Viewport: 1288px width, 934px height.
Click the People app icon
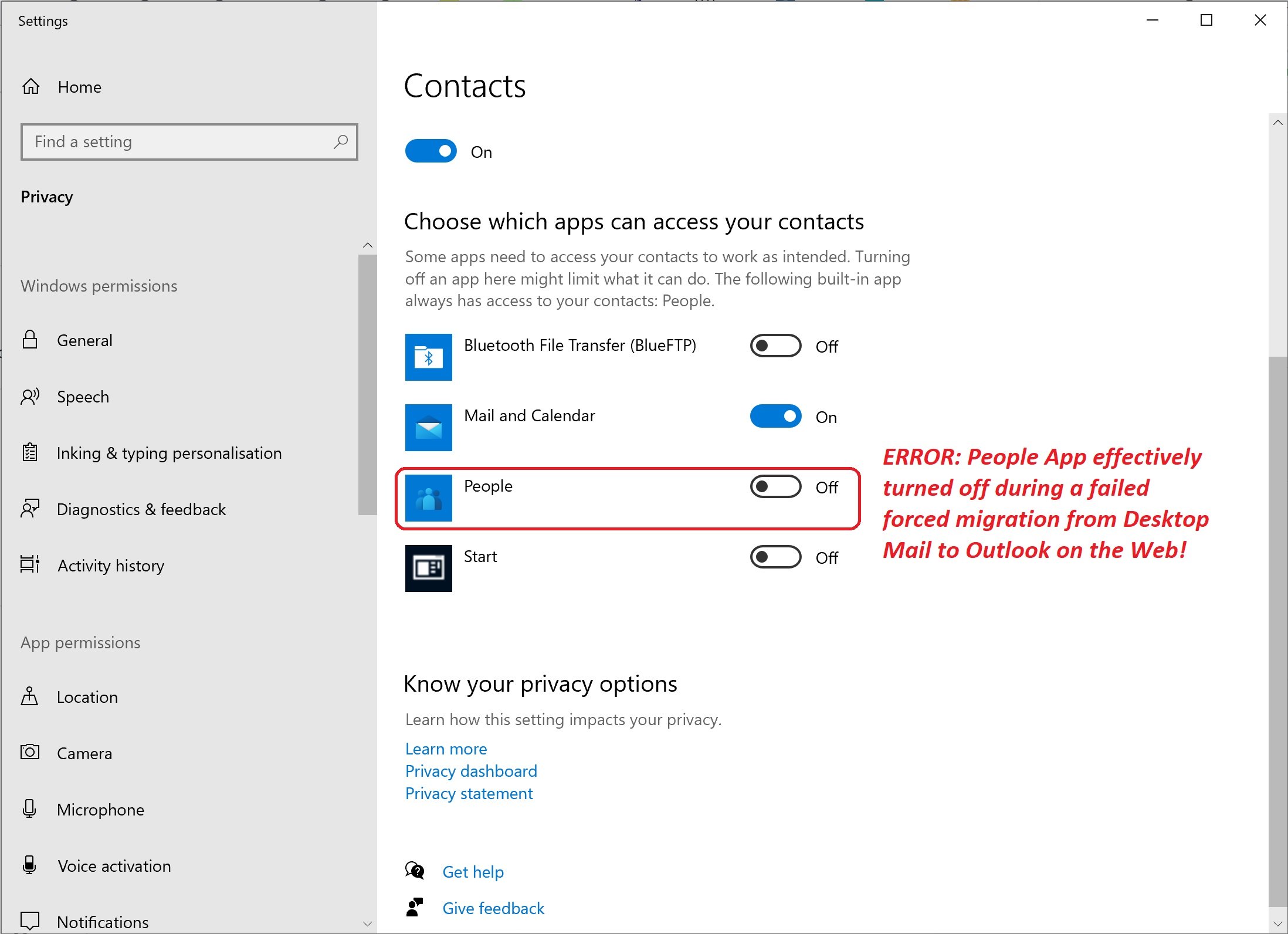(x=428, y=498)
